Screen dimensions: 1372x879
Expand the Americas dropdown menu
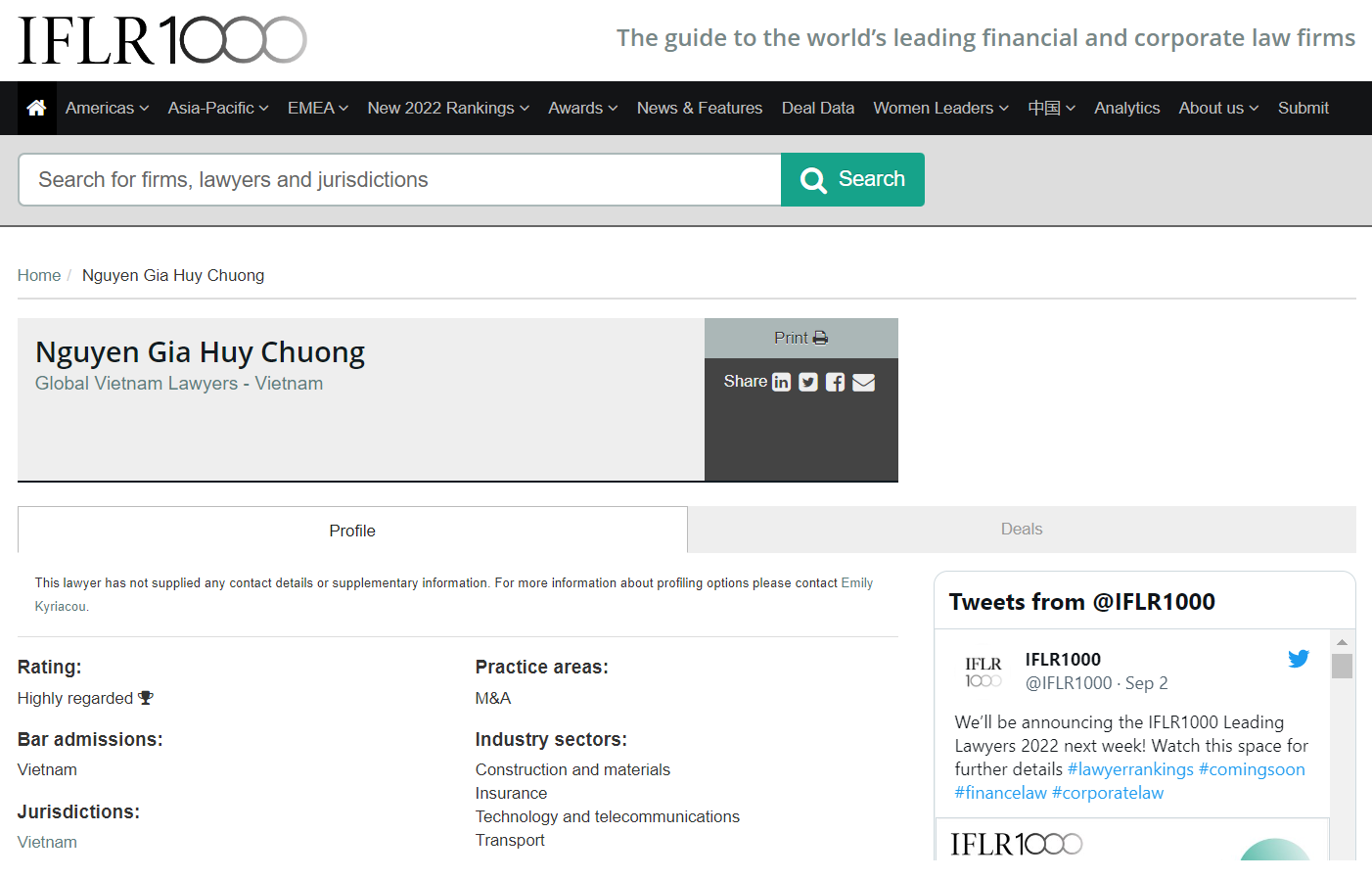107,108
